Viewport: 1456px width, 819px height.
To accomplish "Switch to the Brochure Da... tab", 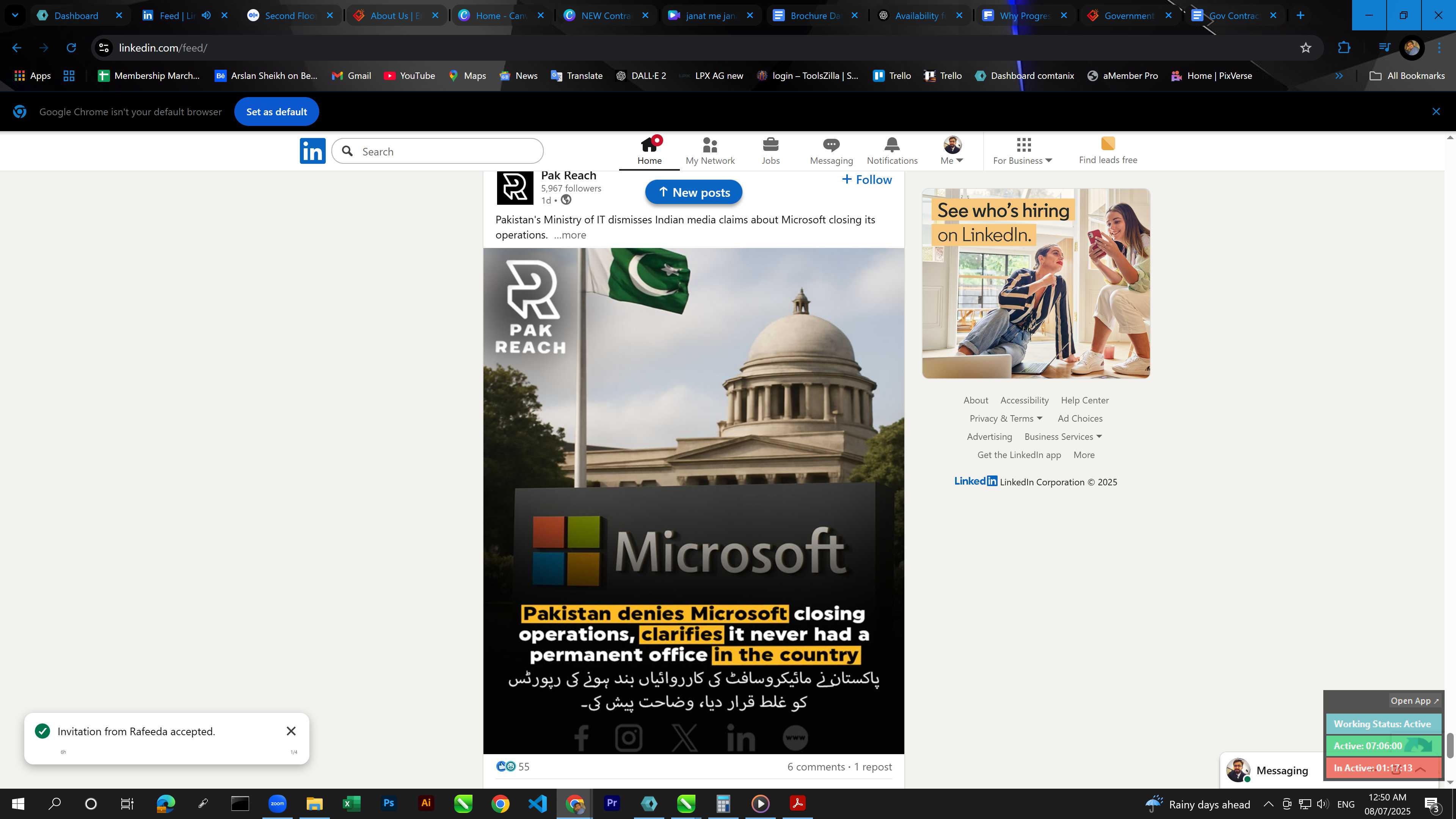I will tap(814, 15).
